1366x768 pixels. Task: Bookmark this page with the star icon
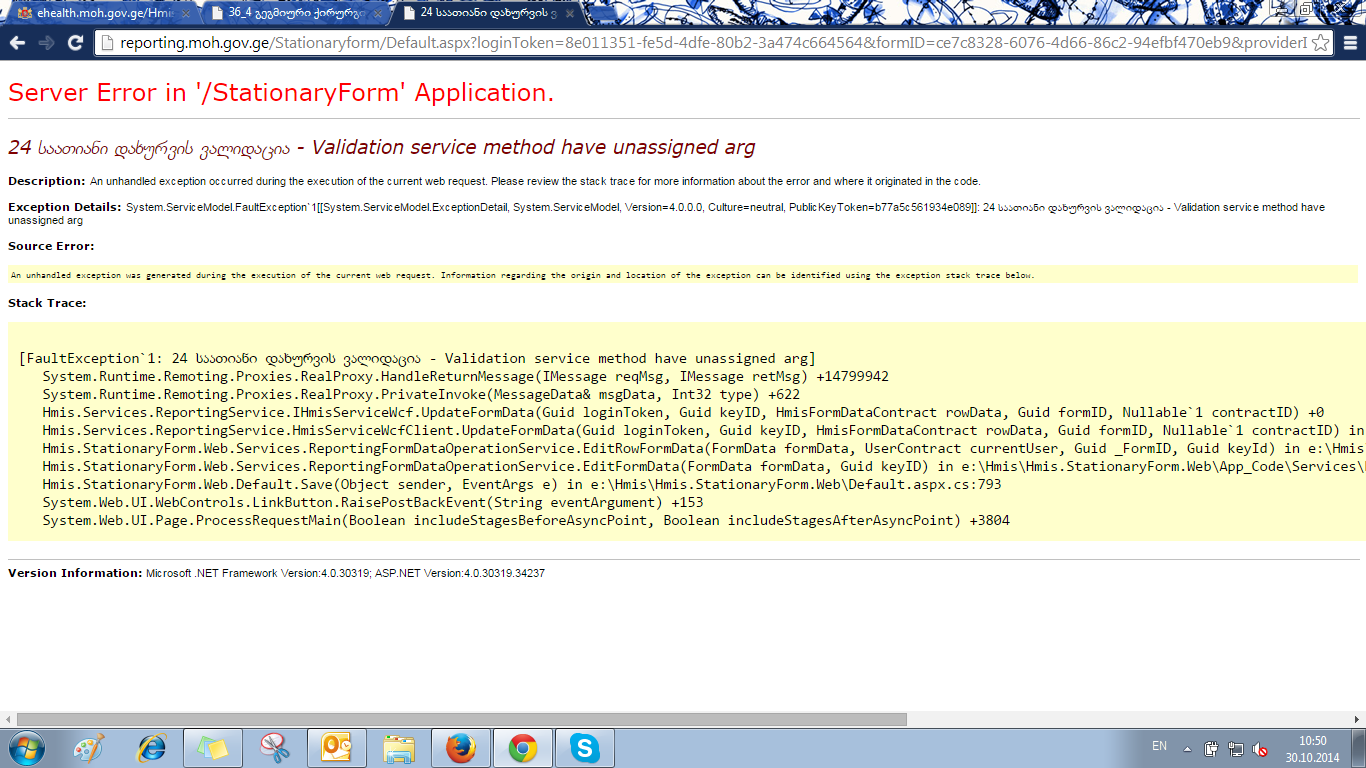(x=1320, y=43)
